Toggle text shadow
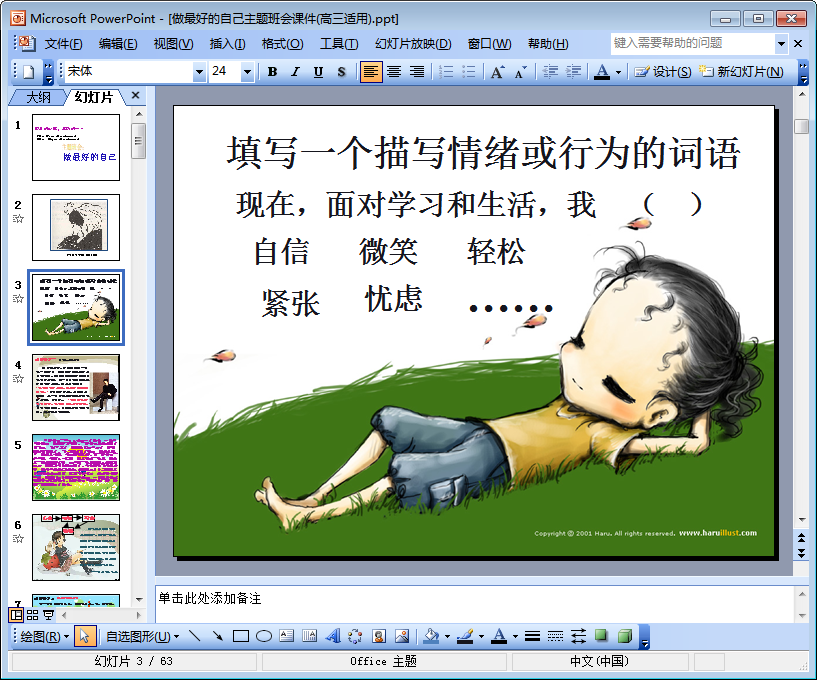817x680 pixels. [x=341, y=71]
